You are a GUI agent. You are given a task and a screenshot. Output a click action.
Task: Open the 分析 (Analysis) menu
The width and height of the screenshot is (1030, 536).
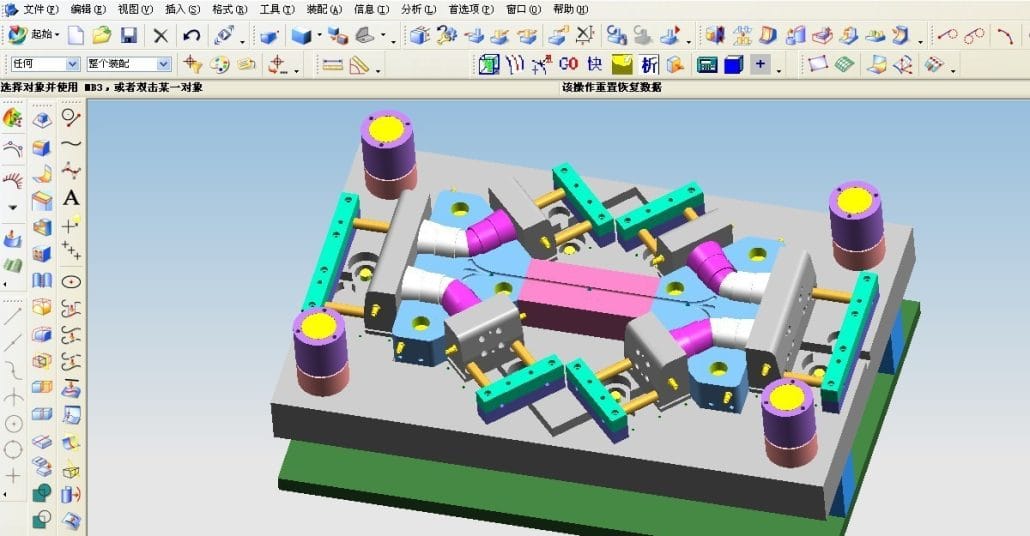tap(416, 9)
